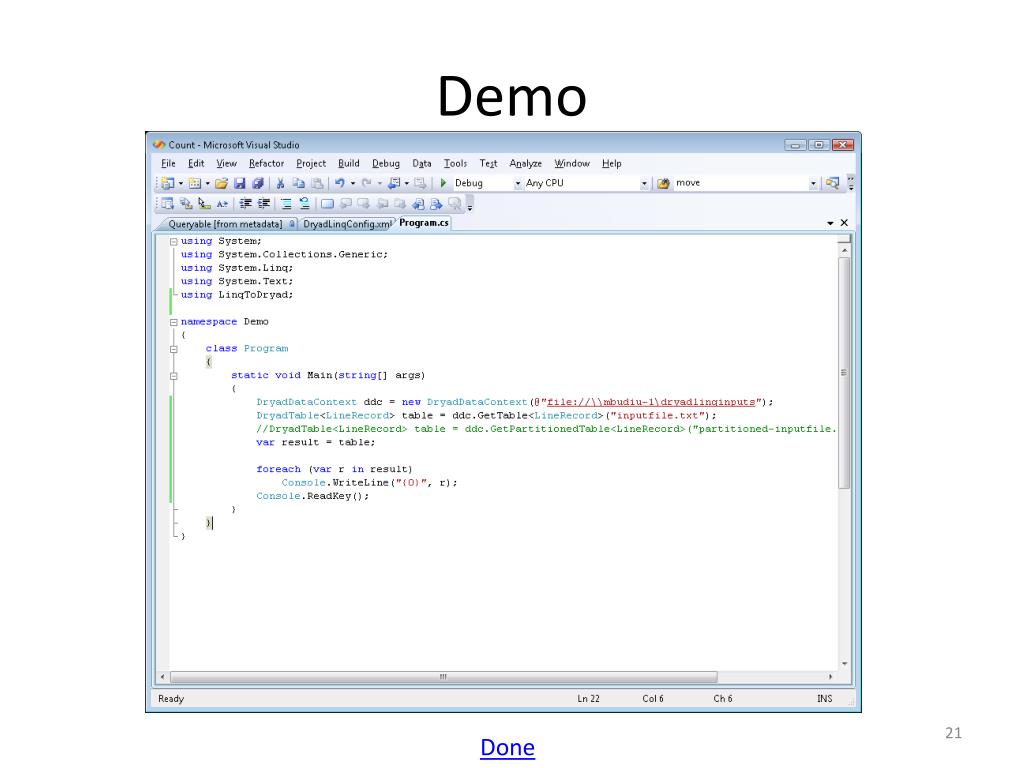Open the Analyze menu

[x=526, y=163]
